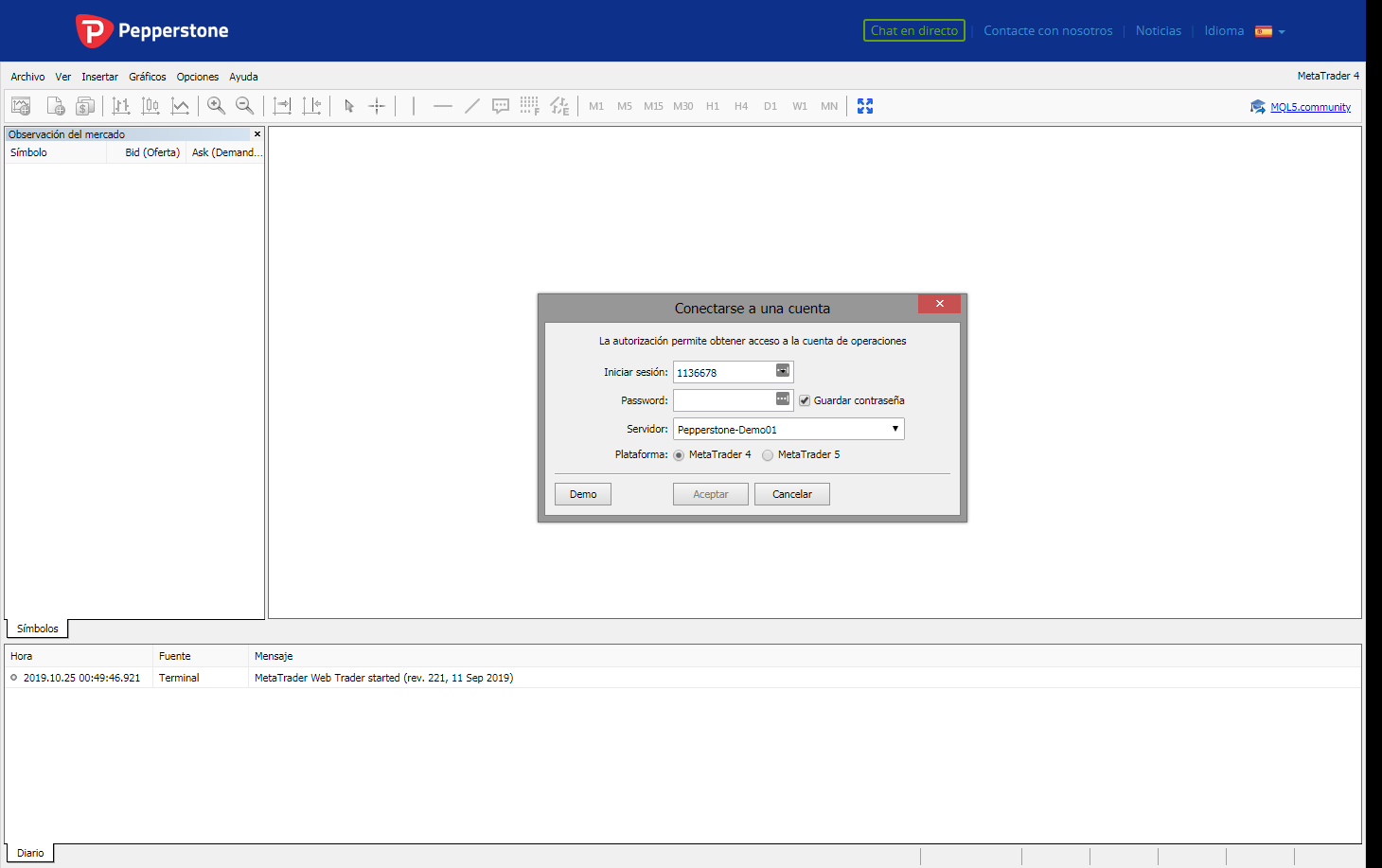This screenshot has width=1382, height=868.
Task: Click the new chart toolbar icon
Action: click(x=21, y=106)
